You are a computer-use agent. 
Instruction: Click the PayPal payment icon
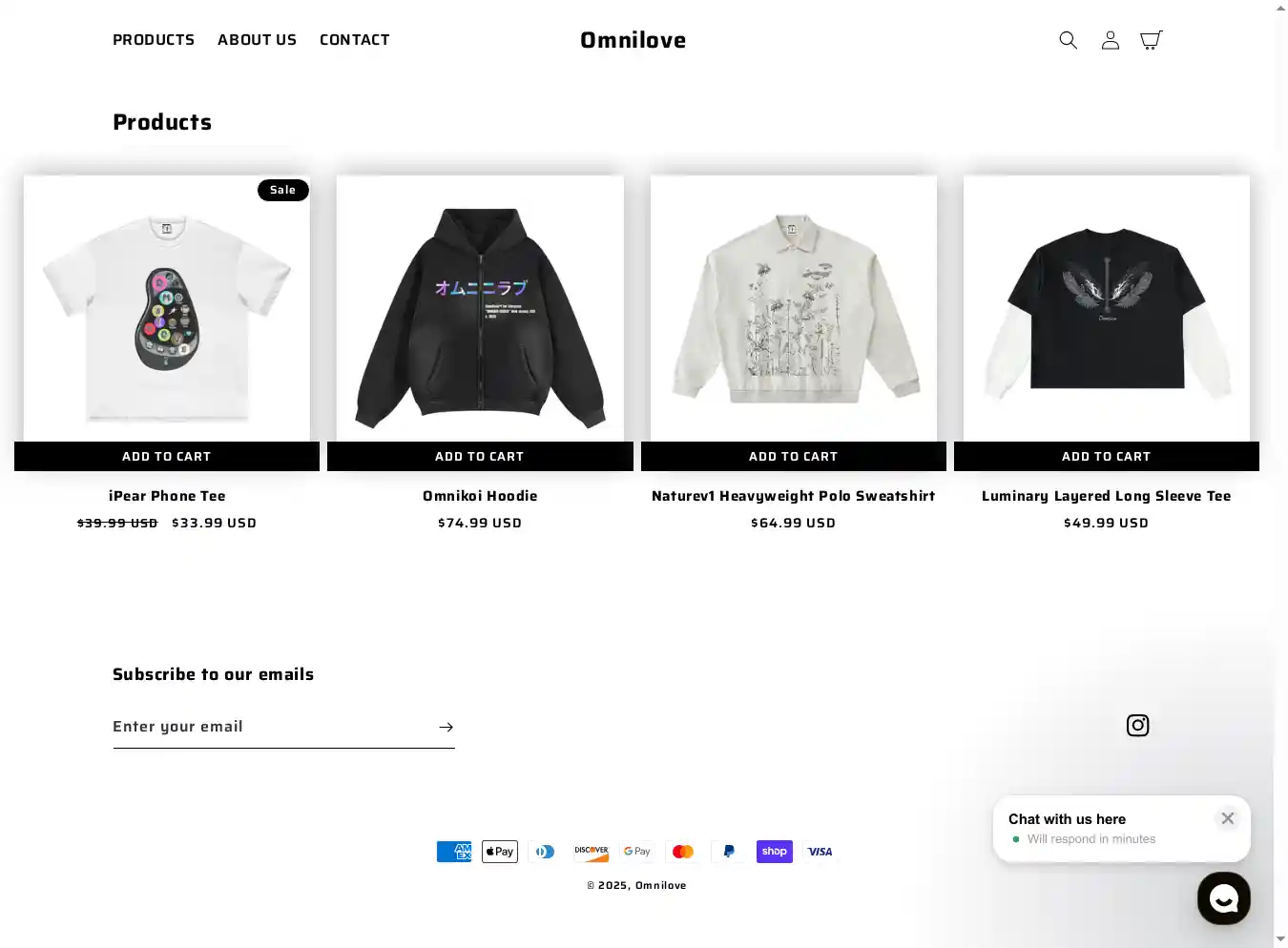tap(729, 852)
